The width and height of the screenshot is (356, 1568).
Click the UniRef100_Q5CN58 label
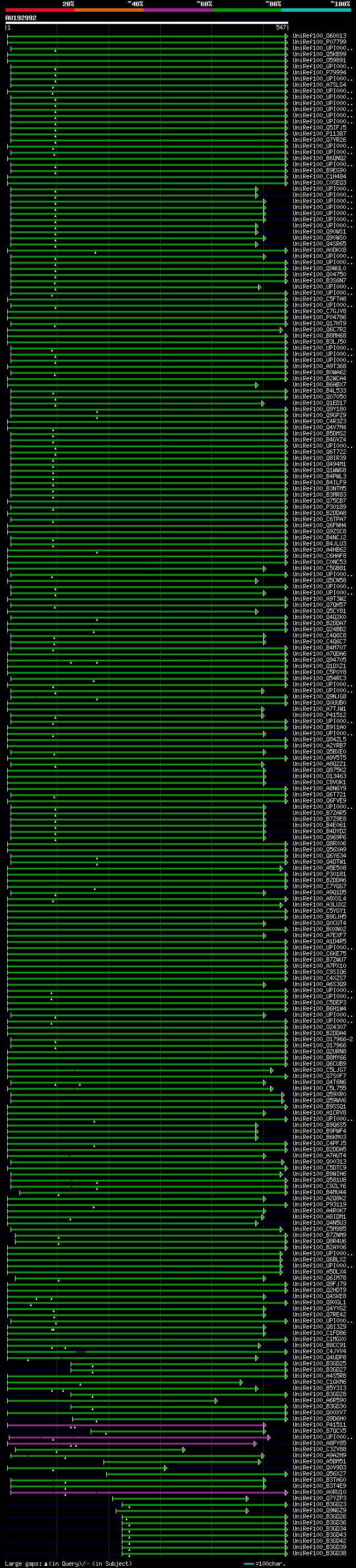click(x=319, y=580)
